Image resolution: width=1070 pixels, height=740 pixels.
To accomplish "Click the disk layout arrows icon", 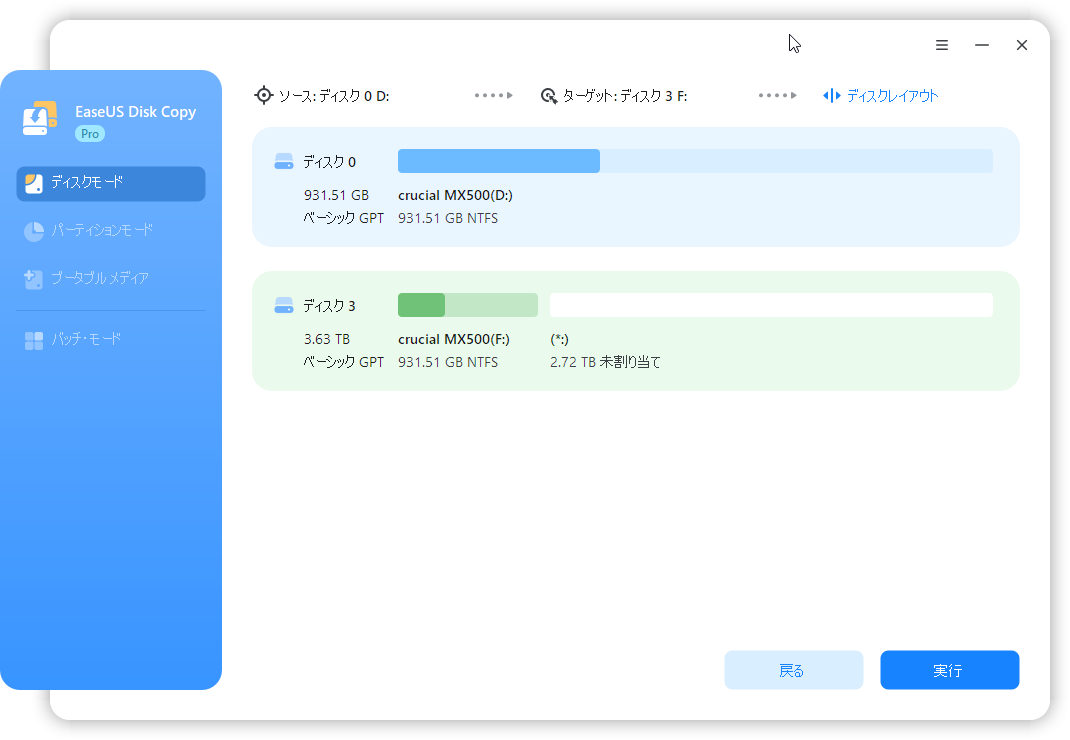I will [831, 96].
